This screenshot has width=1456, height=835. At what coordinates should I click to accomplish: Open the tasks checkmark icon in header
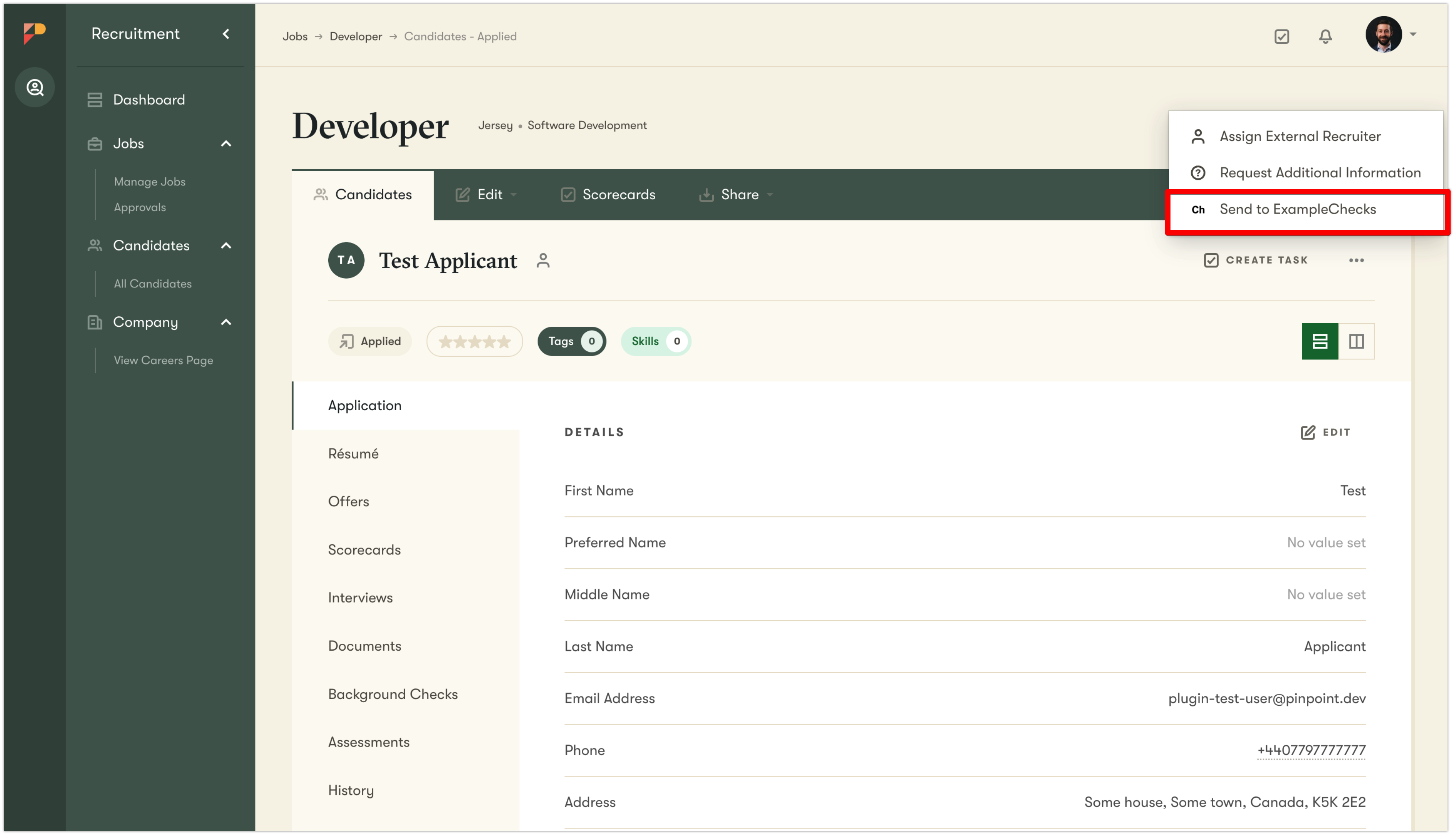point(1282,37)
